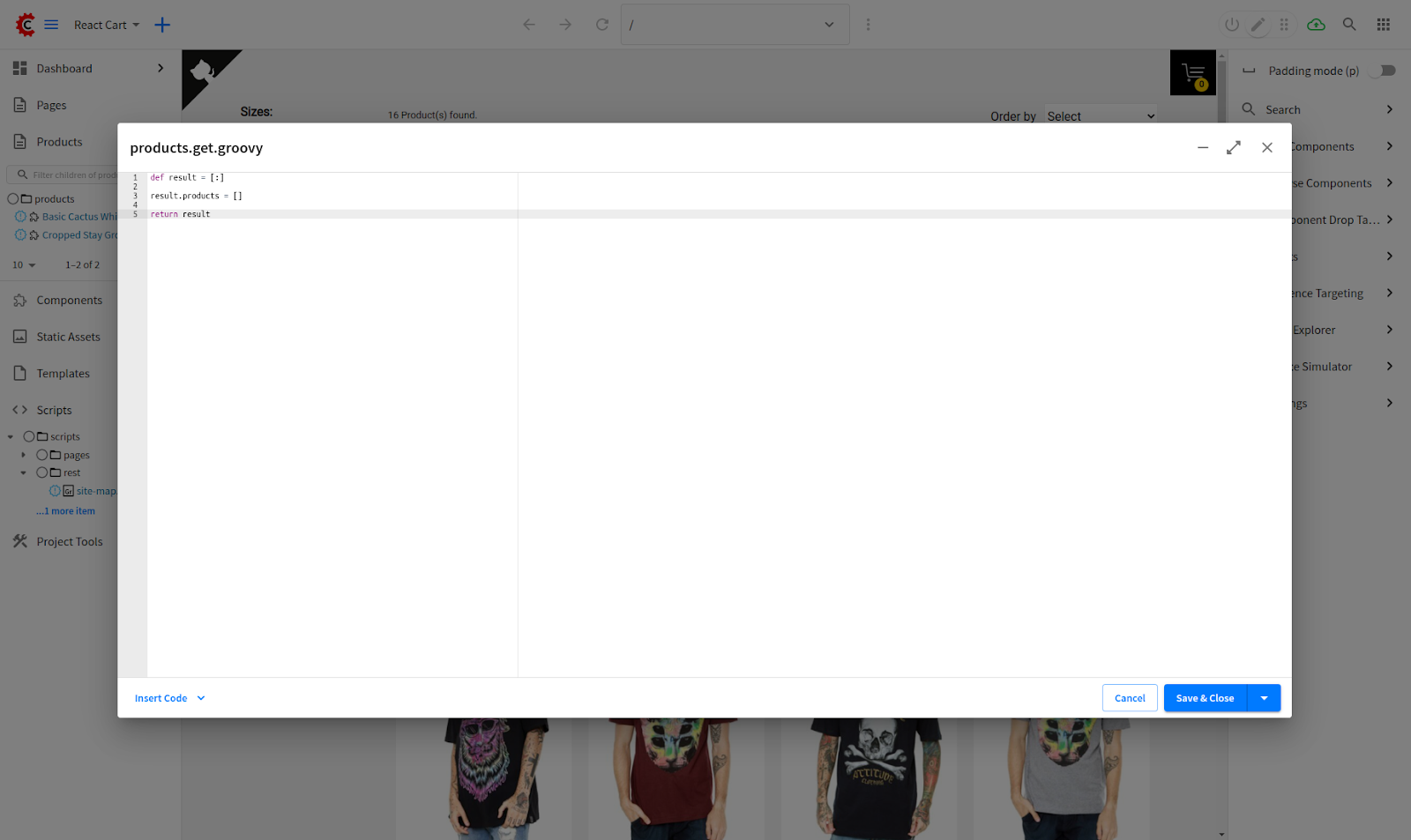
Task: Open the publish cloud icon
Action: coord(1316,25)
